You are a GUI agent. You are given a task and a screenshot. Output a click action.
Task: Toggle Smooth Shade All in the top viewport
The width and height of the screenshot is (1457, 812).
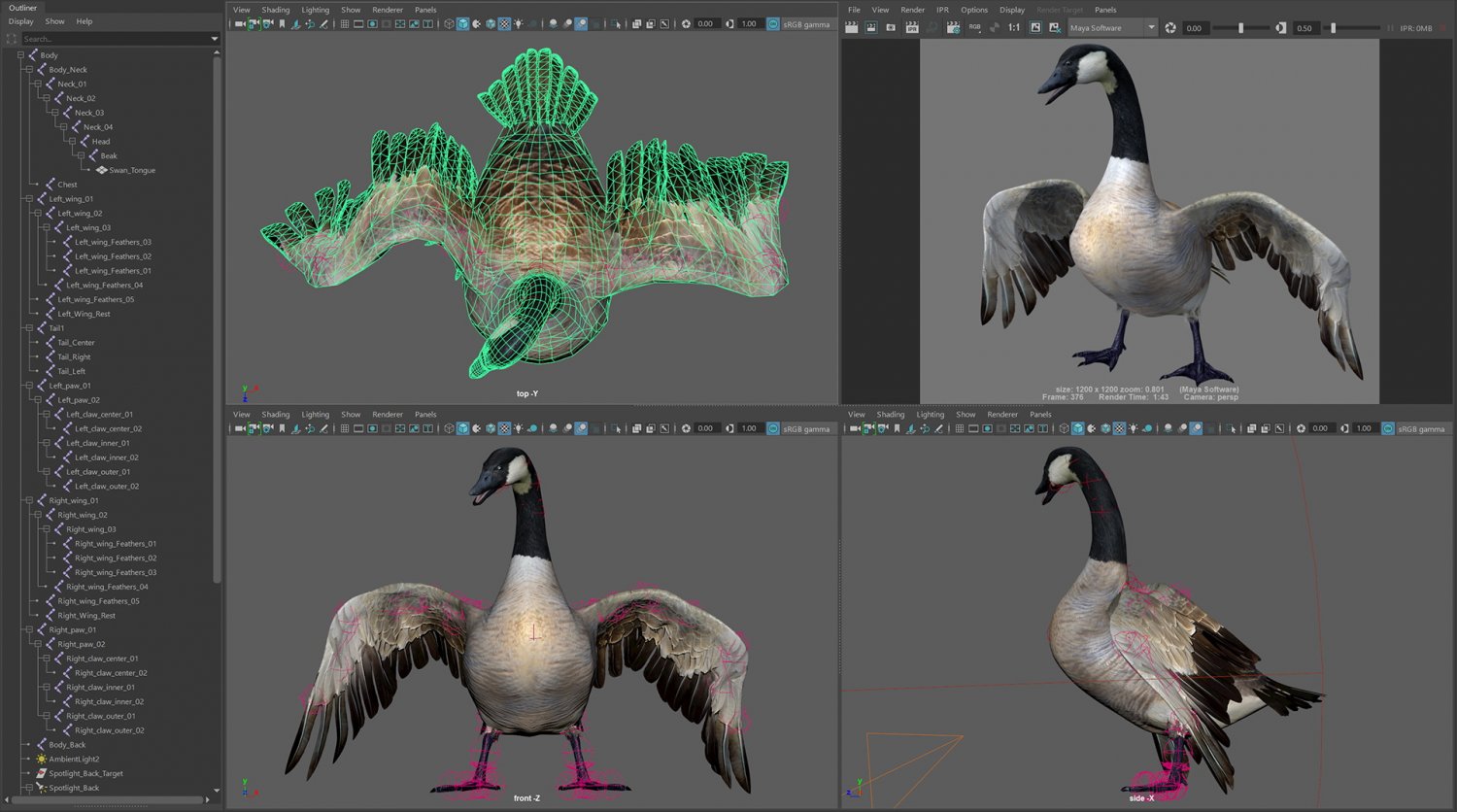coord(462,24)
